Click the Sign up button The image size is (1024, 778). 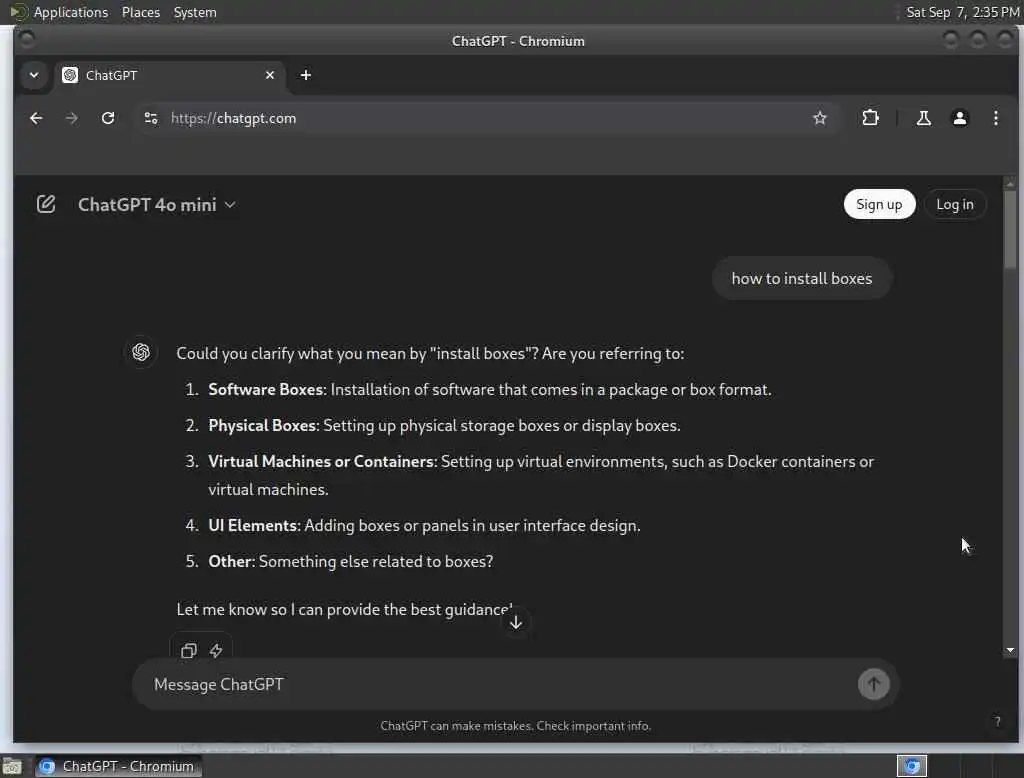click(x=879, y=204)
